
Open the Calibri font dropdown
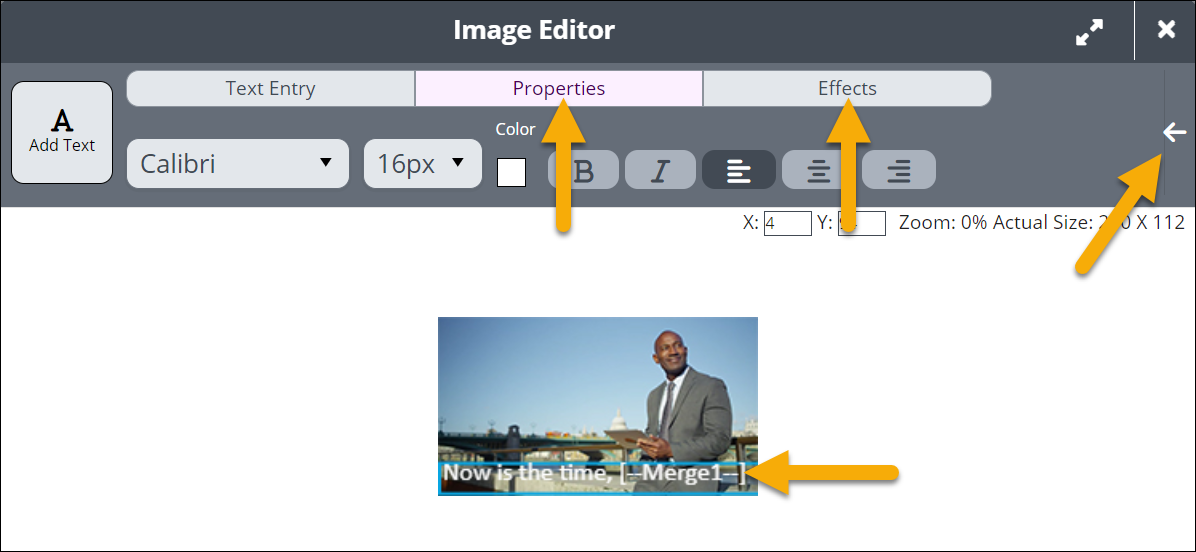click(x=237, y=164)
